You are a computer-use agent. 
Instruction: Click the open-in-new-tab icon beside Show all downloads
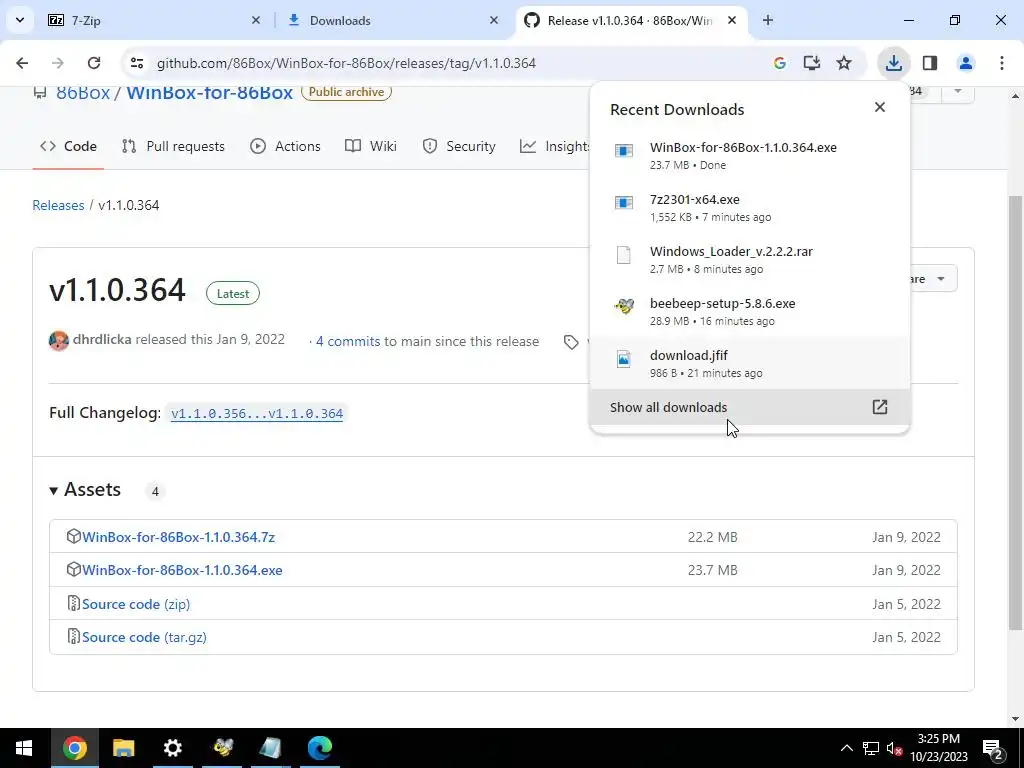click(x=880, y=407)
